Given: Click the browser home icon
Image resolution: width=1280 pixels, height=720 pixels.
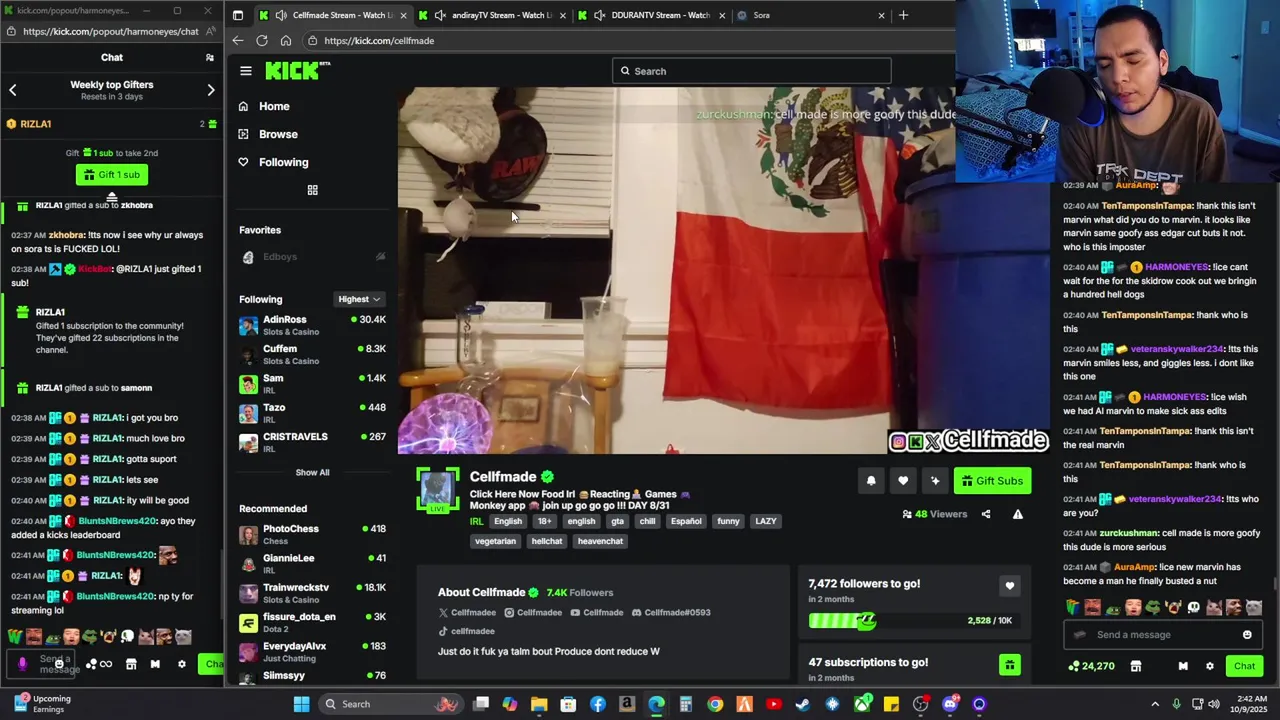Looking at the screenshot, I should 286,41.
